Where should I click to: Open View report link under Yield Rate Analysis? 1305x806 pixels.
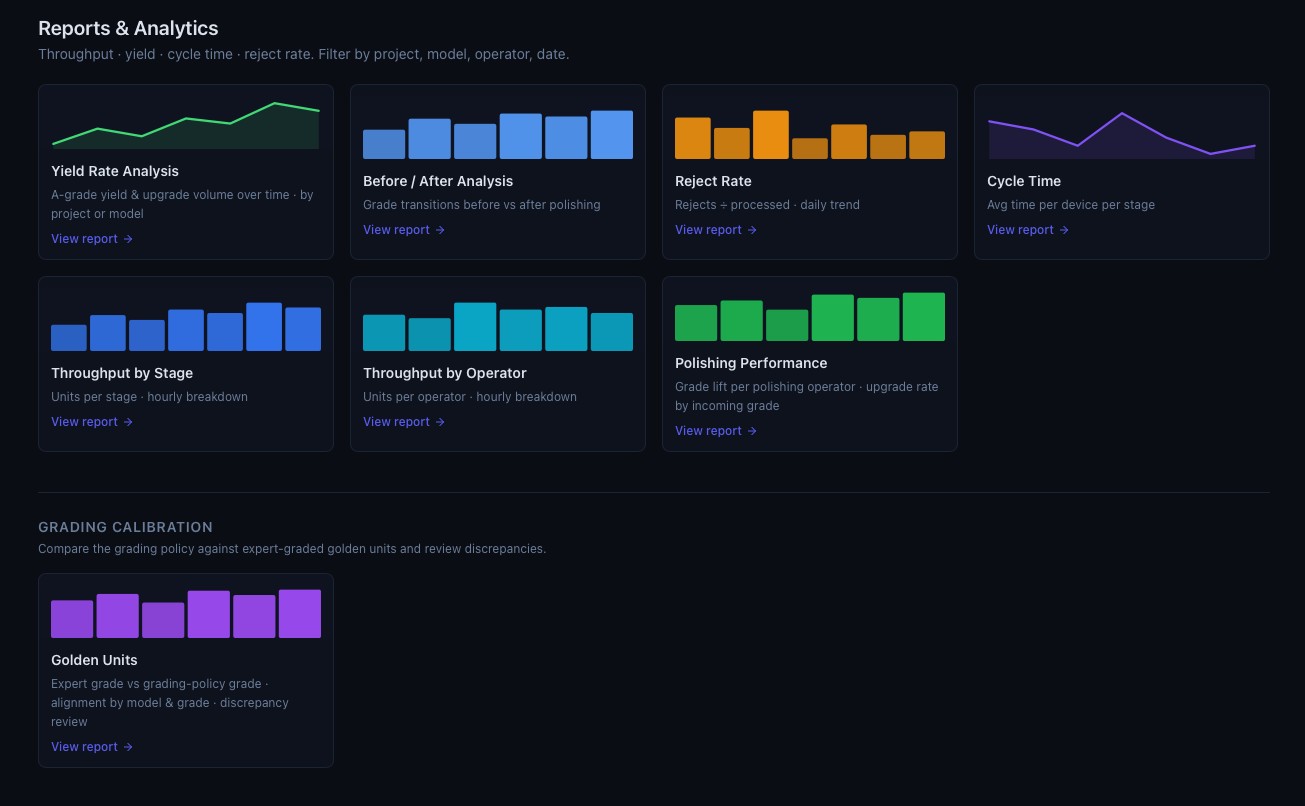[x=92, y=239]
